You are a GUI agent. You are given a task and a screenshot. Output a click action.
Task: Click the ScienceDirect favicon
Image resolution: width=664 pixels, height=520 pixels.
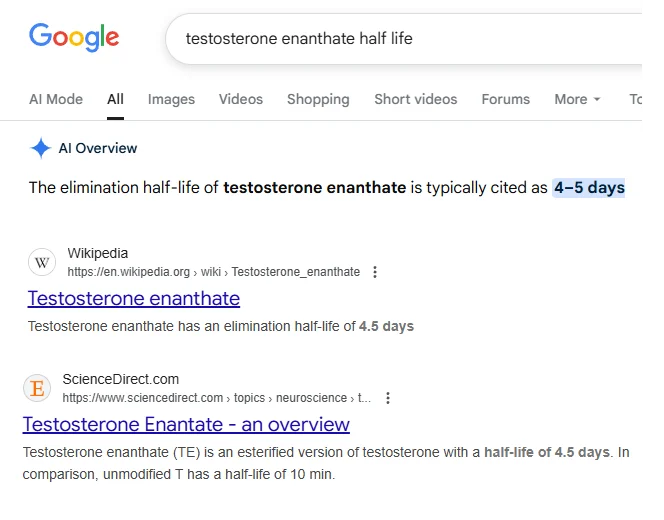click(x=37, y=388)
